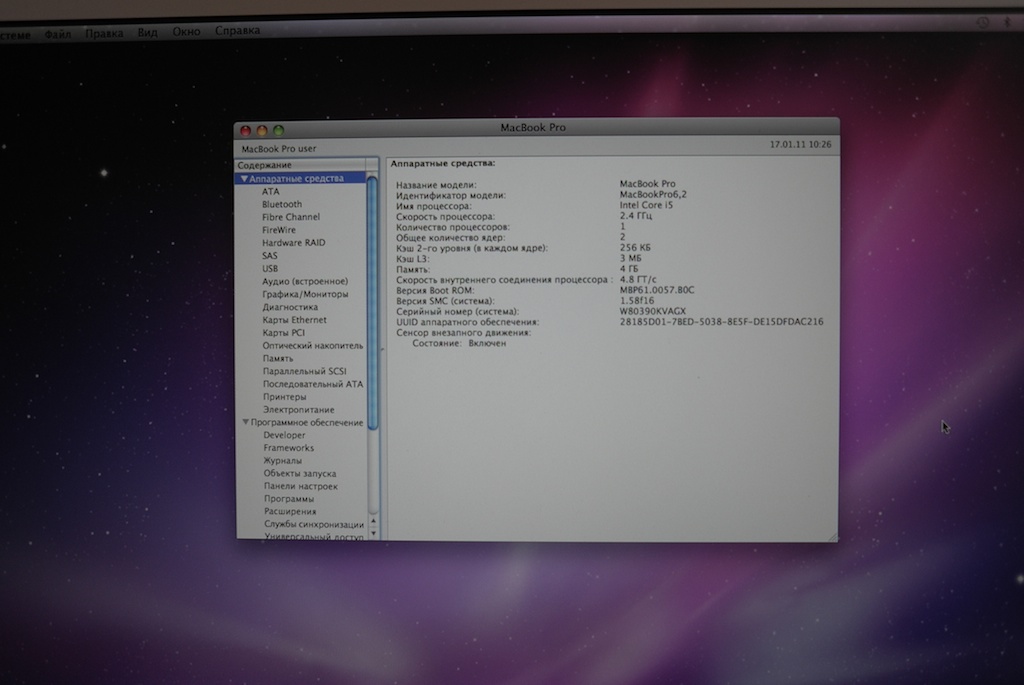
Task: Select Электропитание entry
Action: click(x=298, y=409)
